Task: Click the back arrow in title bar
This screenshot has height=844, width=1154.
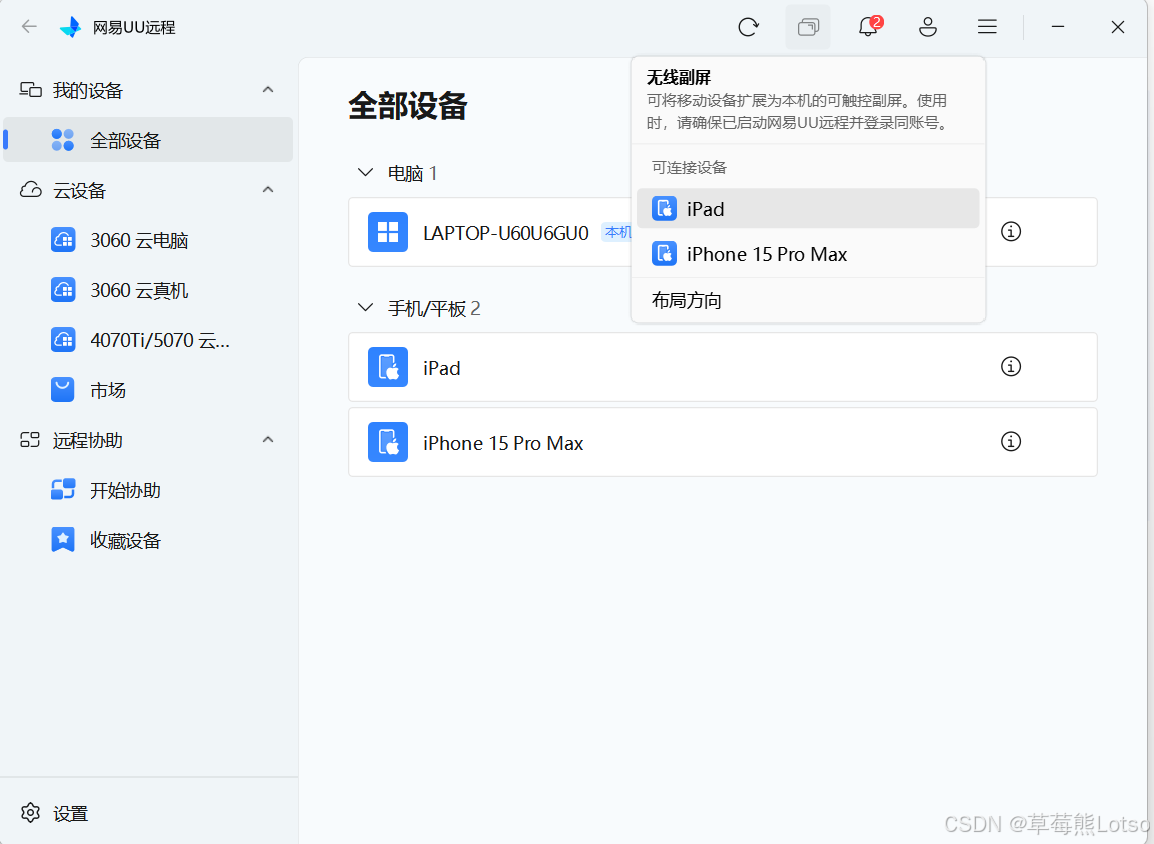Action: click(29, 27)
